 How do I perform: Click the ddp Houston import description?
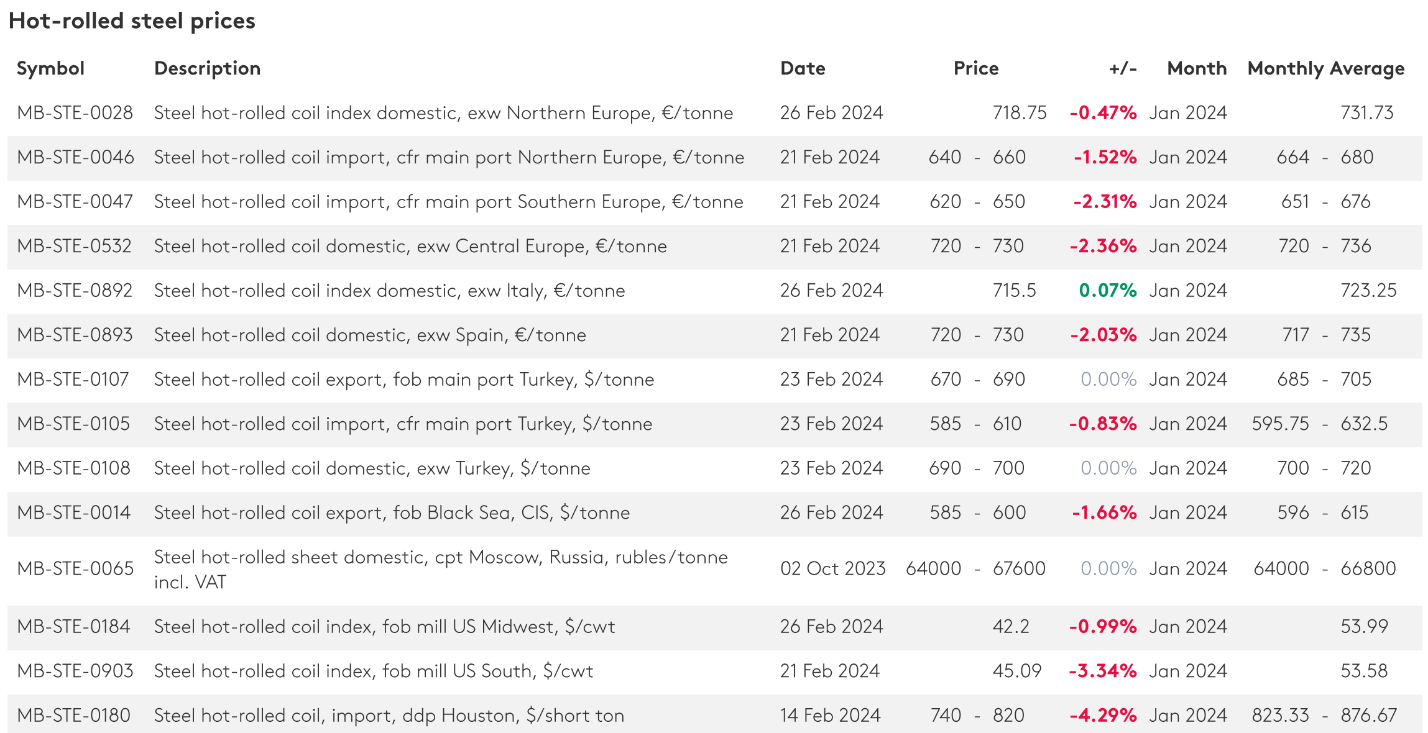(389, 716)
